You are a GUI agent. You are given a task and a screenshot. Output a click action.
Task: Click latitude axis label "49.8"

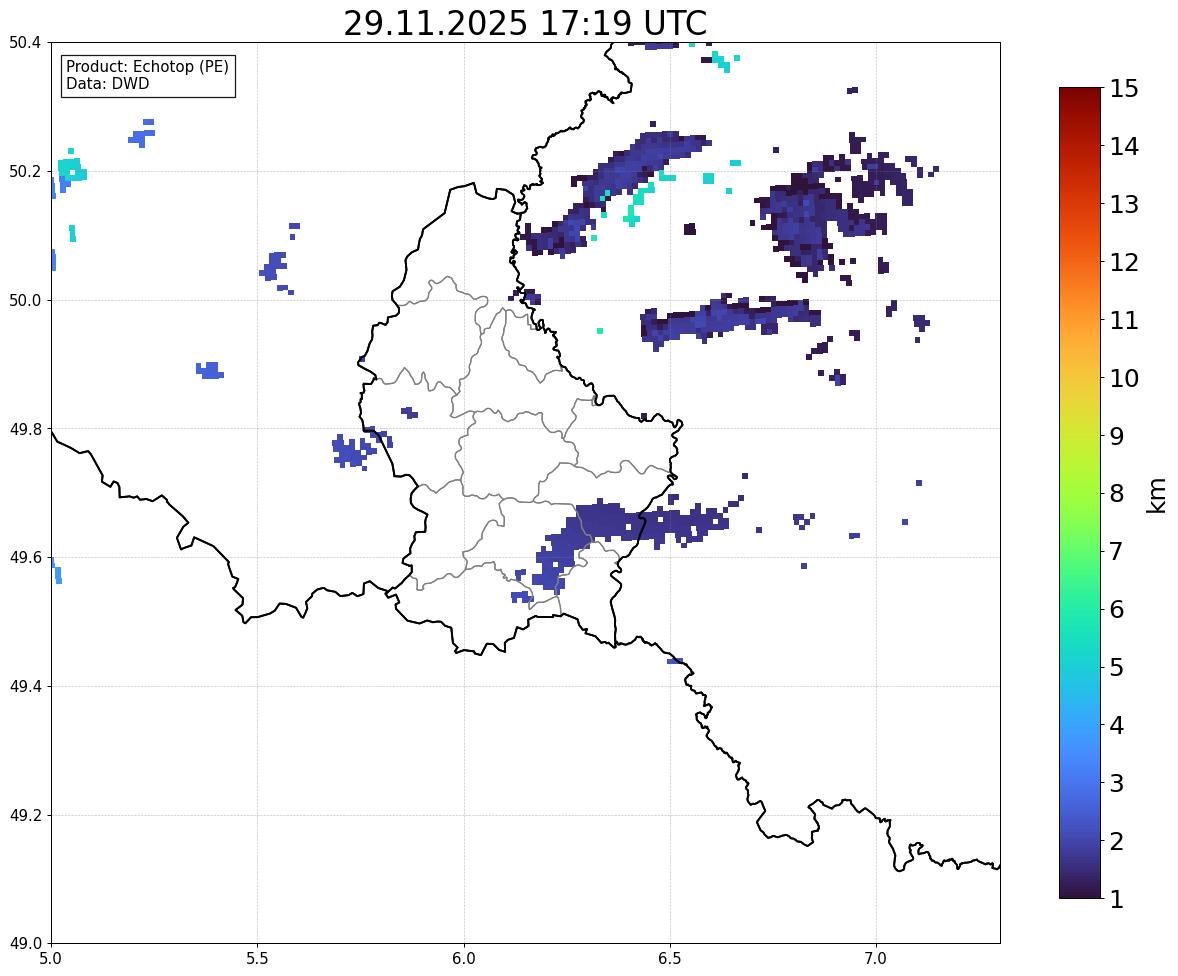coord(24,429)
